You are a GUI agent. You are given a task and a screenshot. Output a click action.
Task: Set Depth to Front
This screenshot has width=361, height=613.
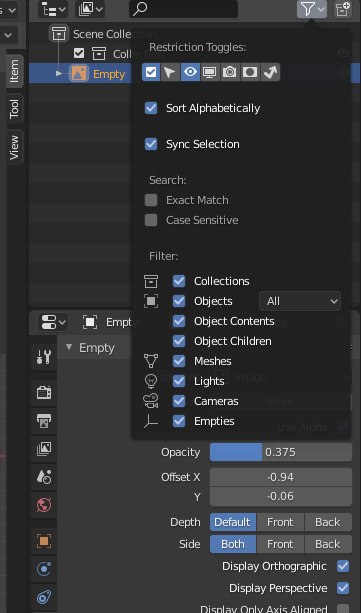point(280,522)
